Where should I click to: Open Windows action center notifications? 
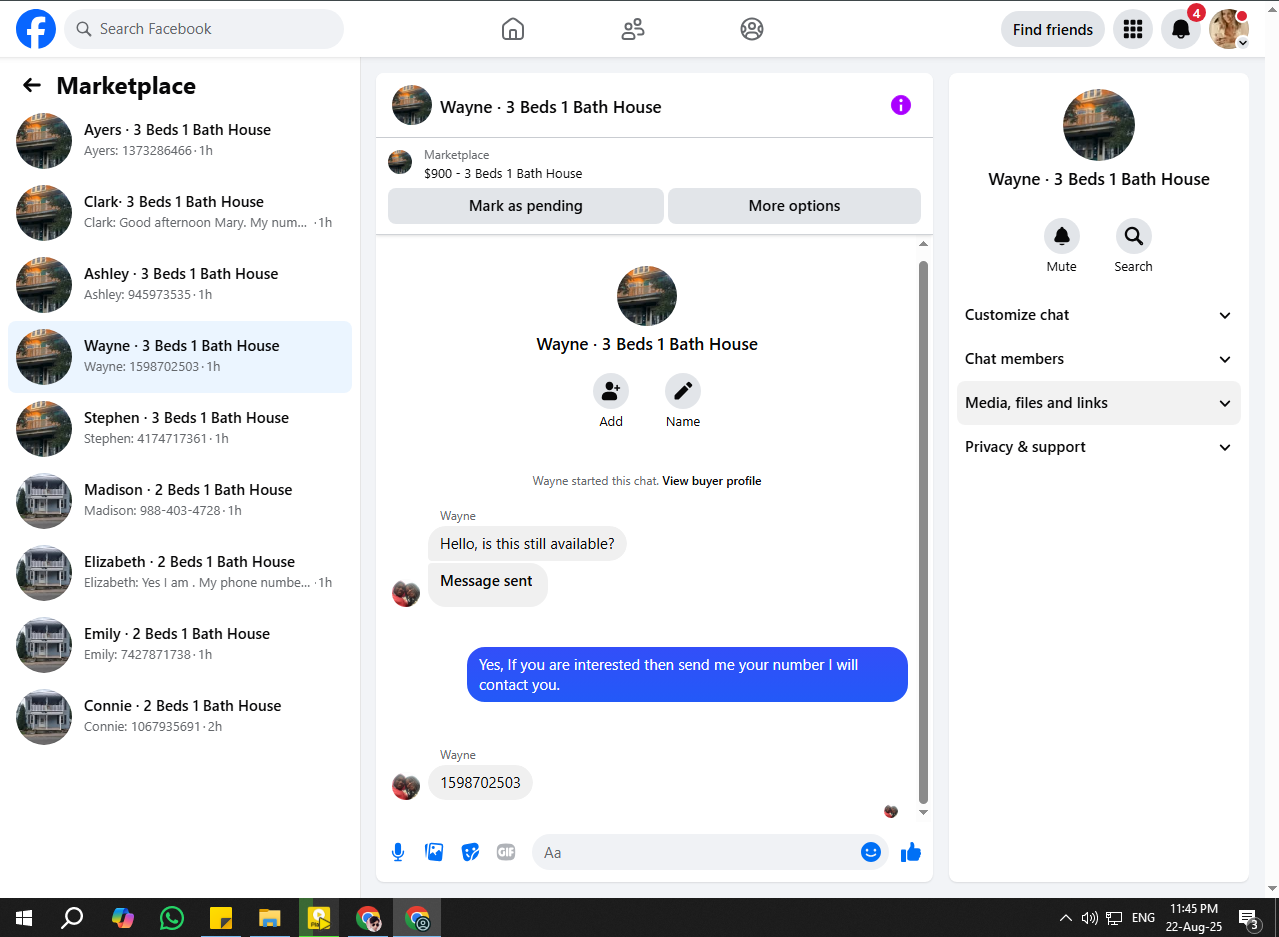[x=1248, y=918]
